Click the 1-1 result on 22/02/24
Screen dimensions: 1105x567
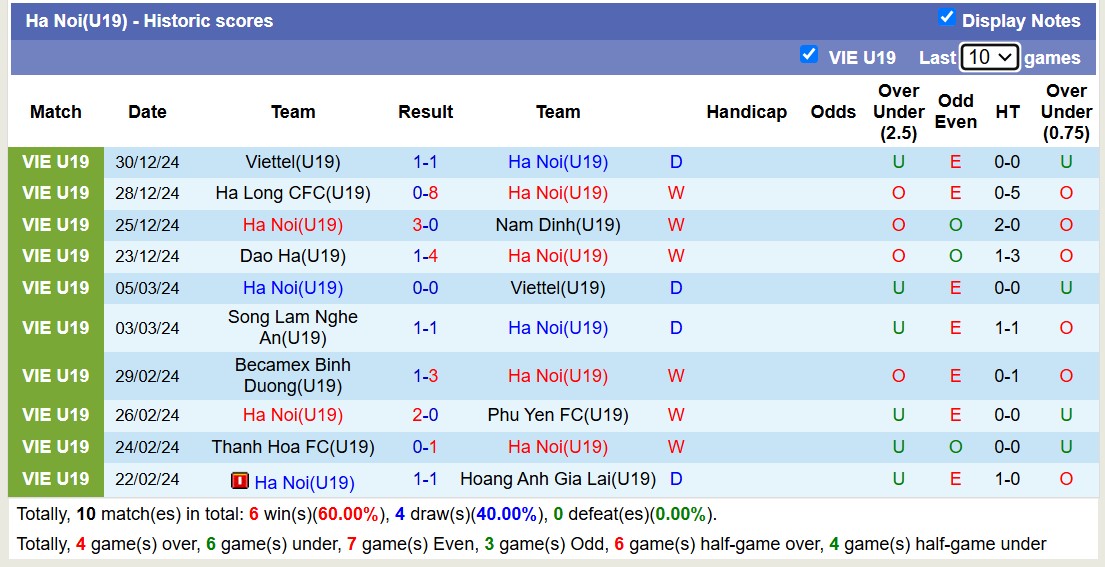click(426, 479)
